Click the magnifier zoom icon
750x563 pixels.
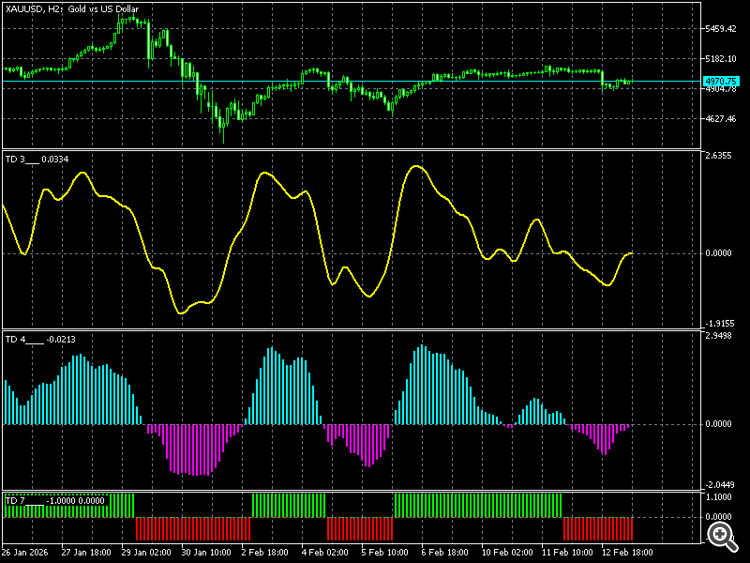[x=722, y=536]
